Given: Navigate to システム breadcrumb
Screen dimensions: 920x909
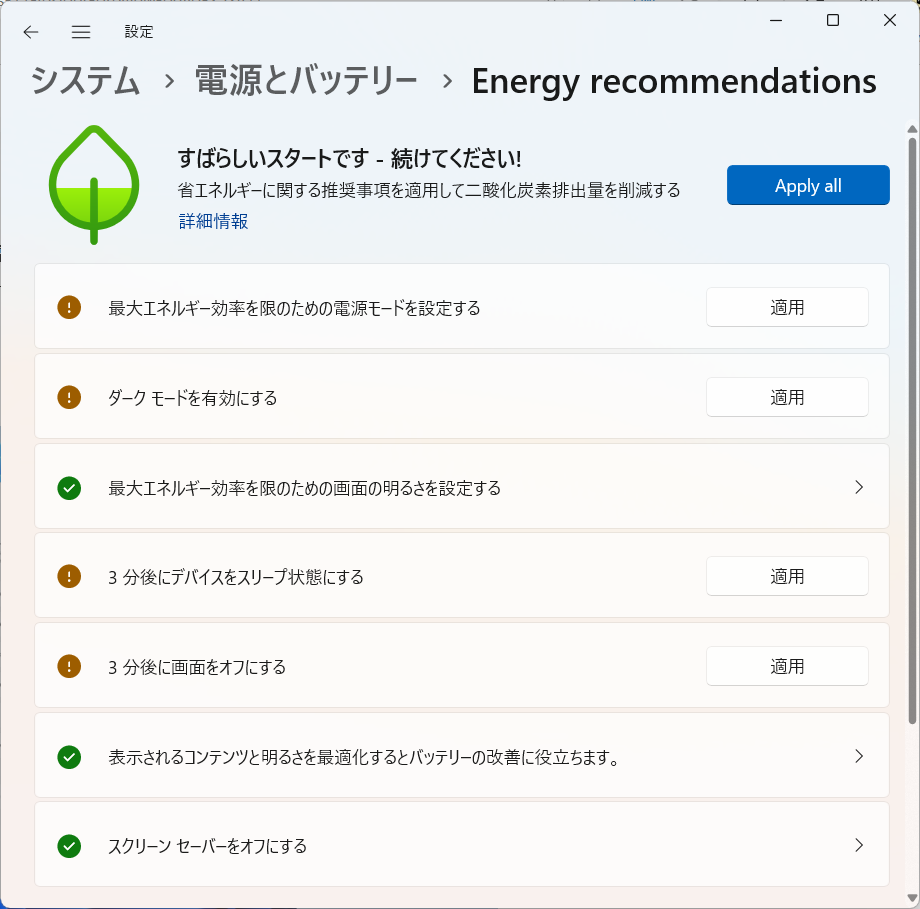Looking at the screenshot, I should pyautogui.click(x=85, y=80).
